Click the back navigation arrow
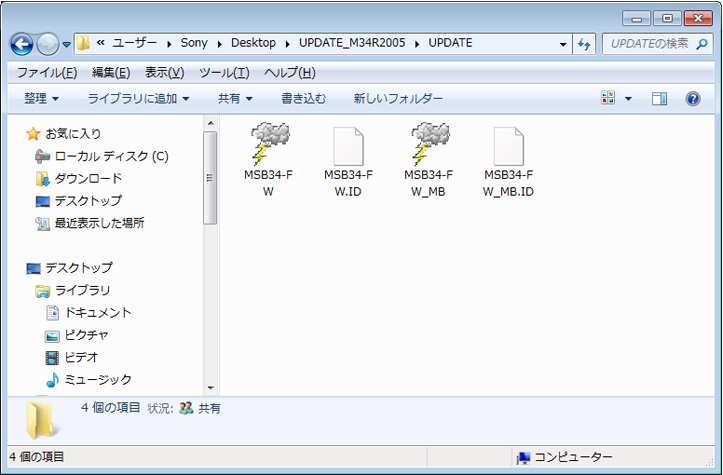 tap(22, 44)
